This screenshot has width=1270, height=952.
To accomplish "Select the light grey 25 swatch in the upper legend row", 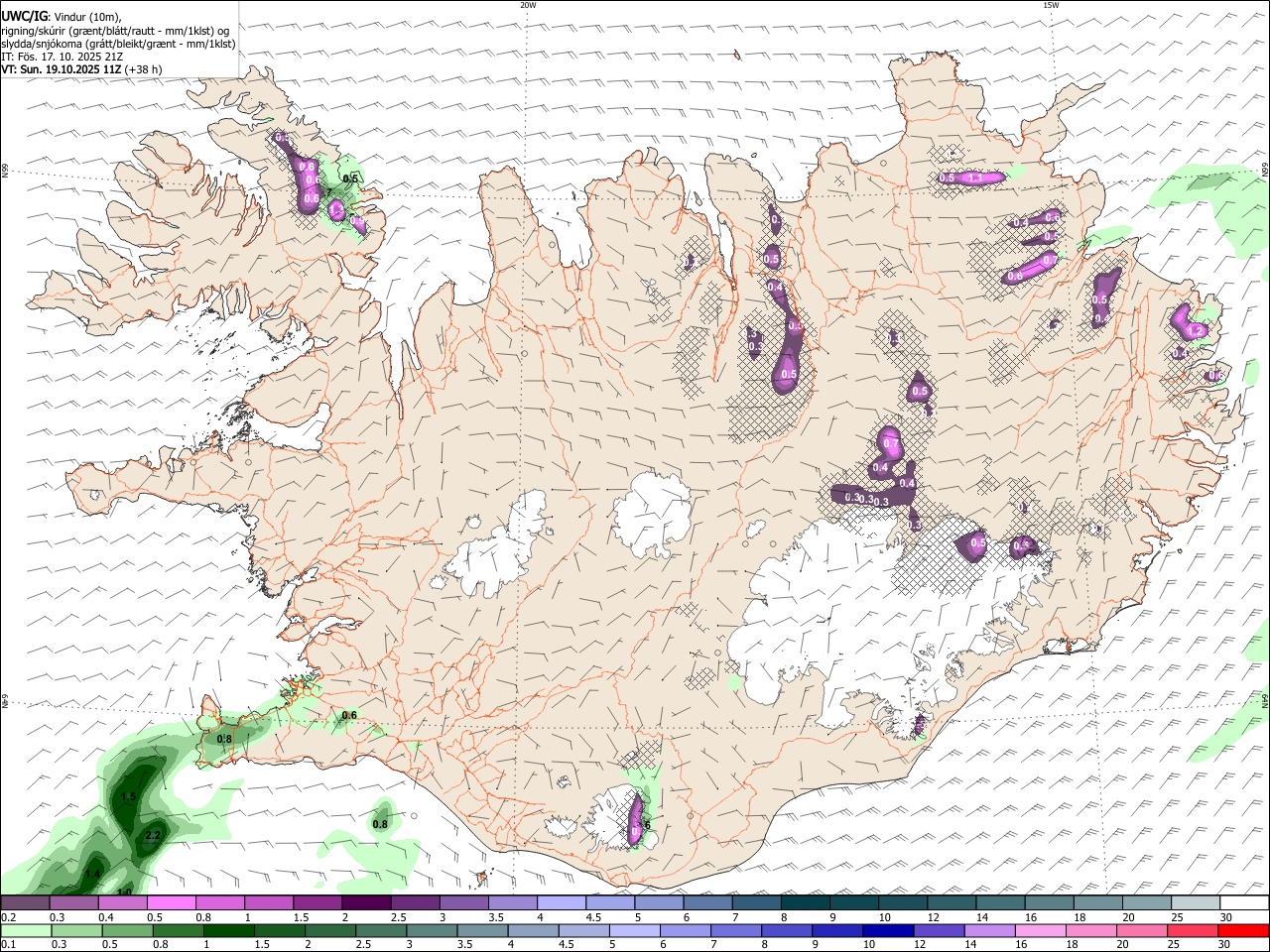I will [1196, 903].
